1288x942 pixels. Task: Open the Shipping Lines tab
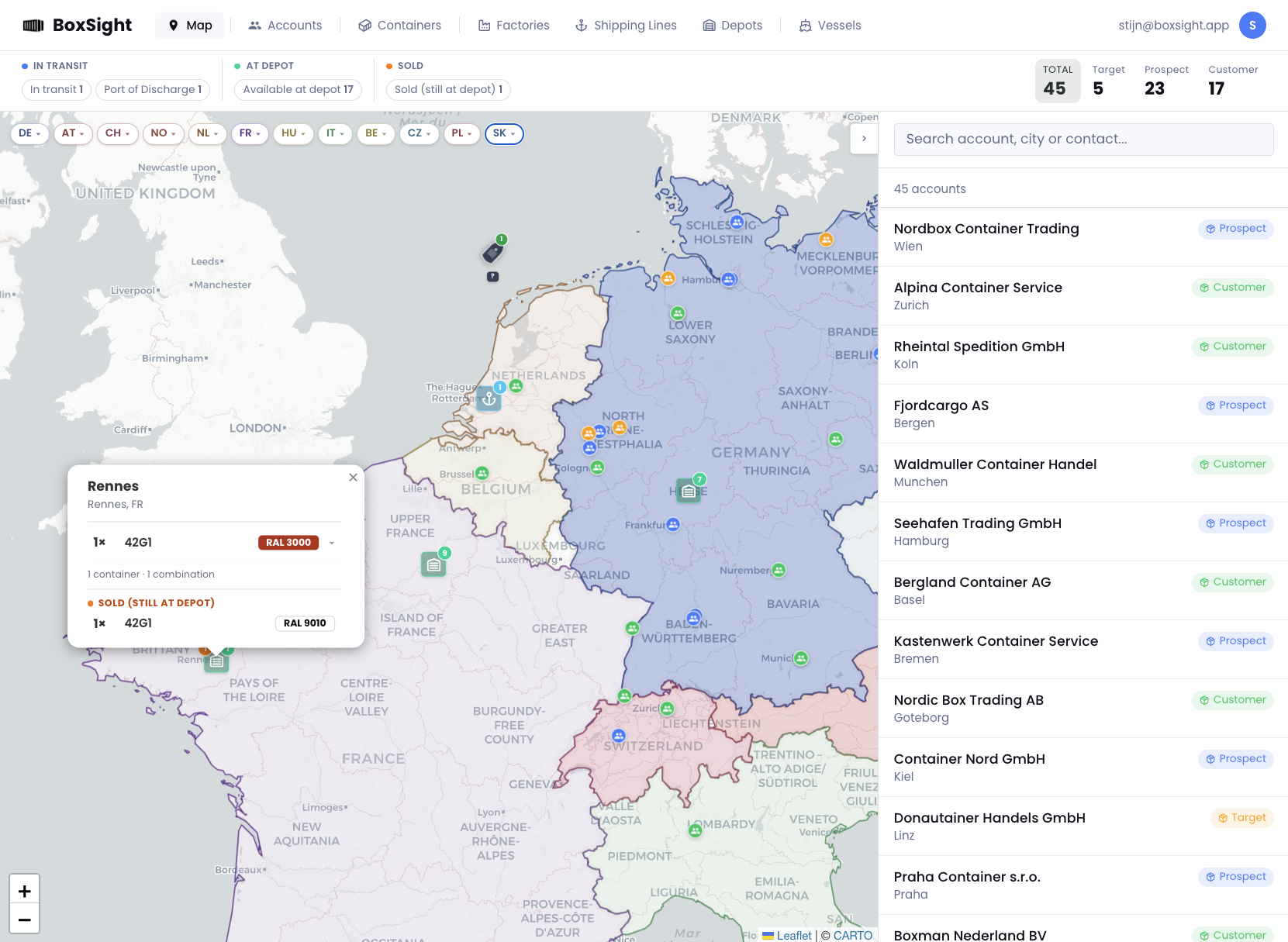coord(626,26)
